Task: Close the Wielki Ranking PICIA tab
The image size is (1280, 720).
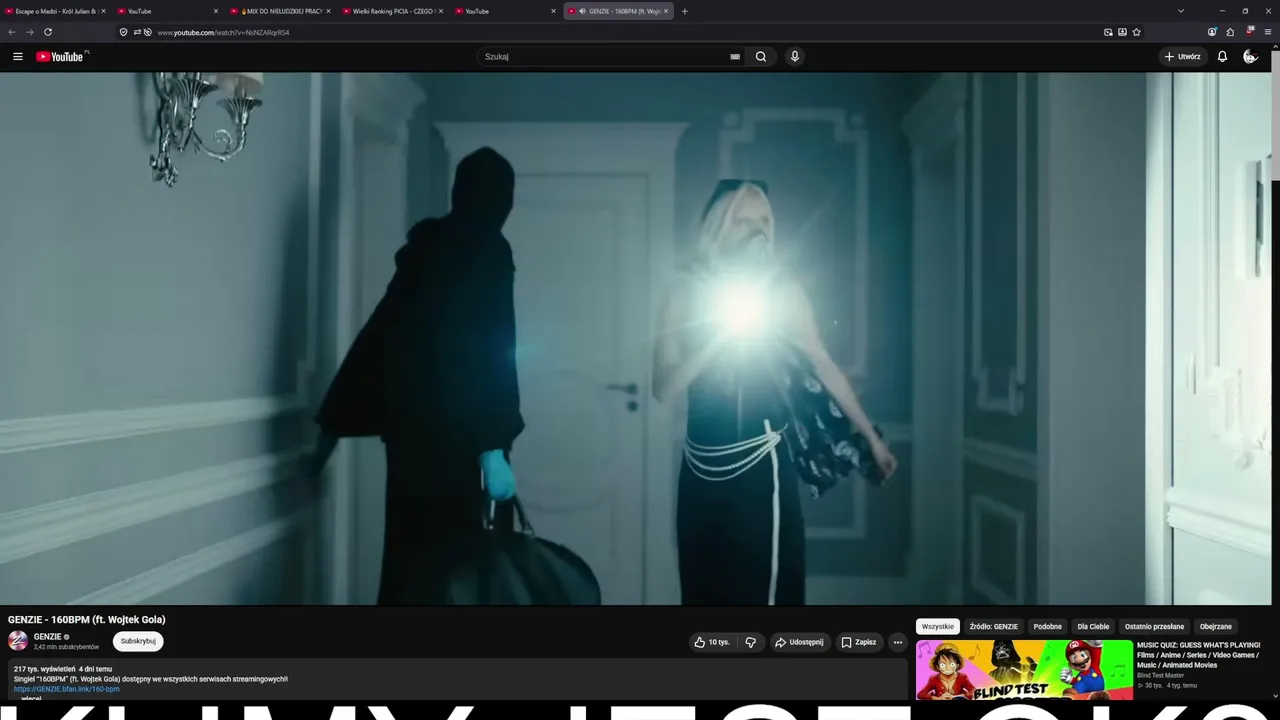Action: point(441,11)
